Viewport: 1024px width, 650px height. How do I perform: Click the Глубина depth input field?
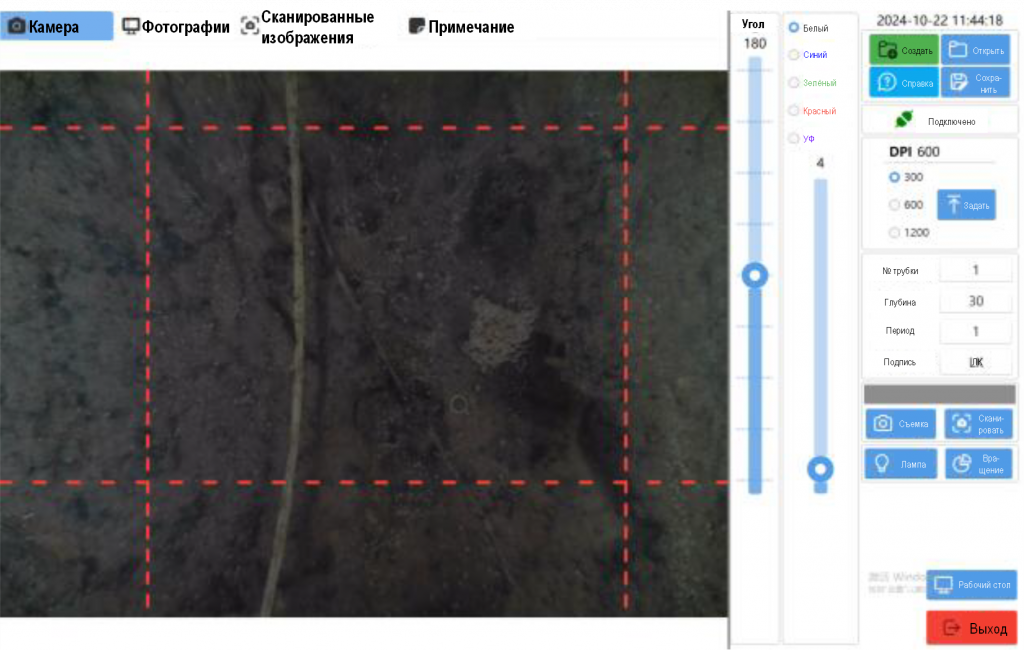pyautogui.click(x=975, y=301)
